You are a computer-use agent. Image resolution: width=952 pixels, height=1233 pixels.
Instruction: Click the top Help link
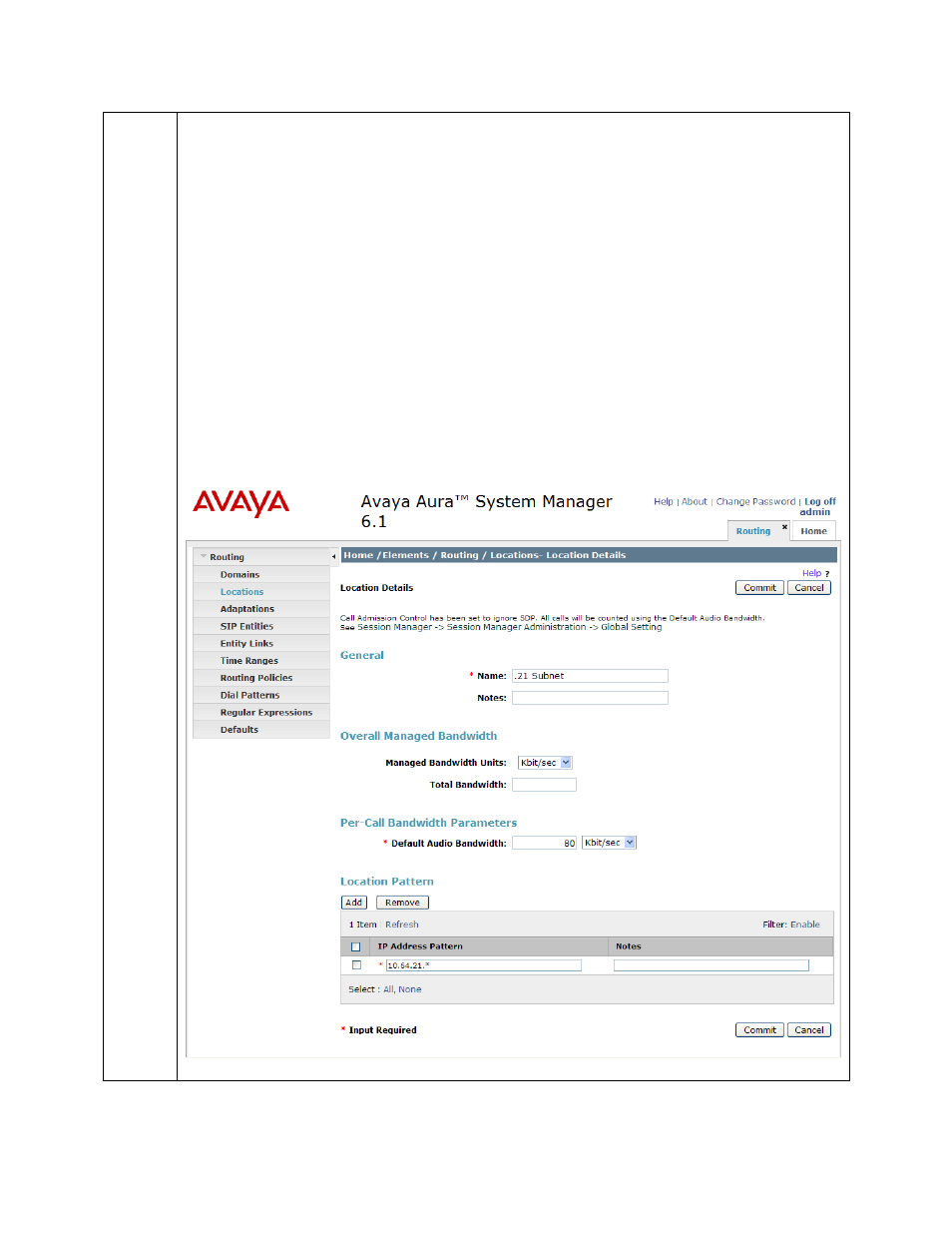[x=663, y=502]
